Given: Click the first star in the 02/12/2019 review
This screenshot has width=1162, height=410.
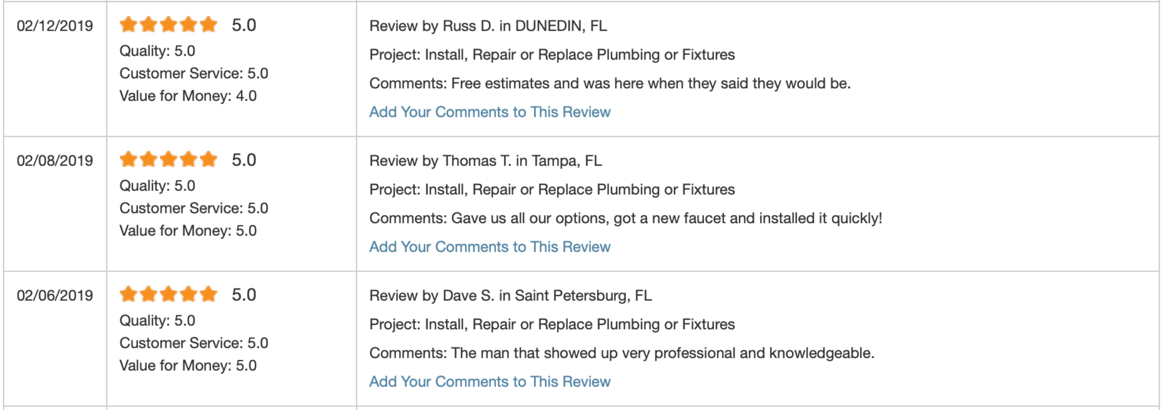Looking at the screenshot, I should (x=128, y=24).
